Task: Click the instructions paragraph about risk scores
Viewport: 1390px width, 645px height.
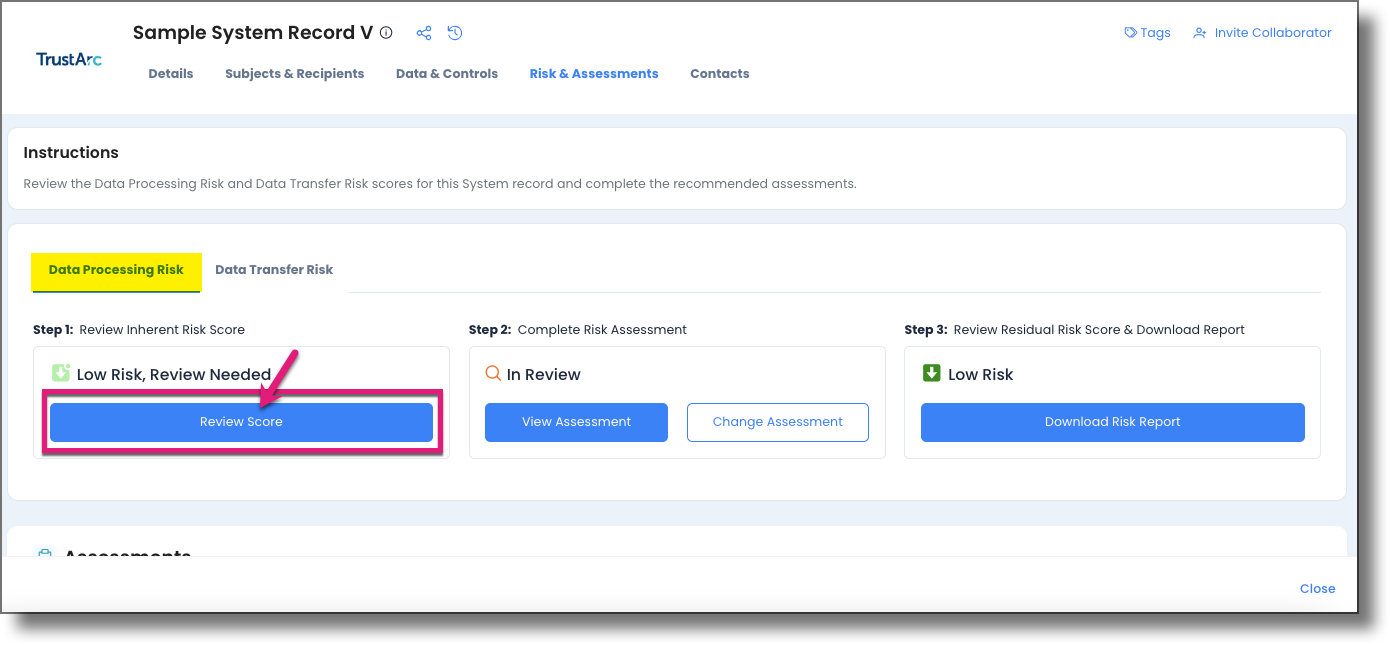Action: coord(440,184)
